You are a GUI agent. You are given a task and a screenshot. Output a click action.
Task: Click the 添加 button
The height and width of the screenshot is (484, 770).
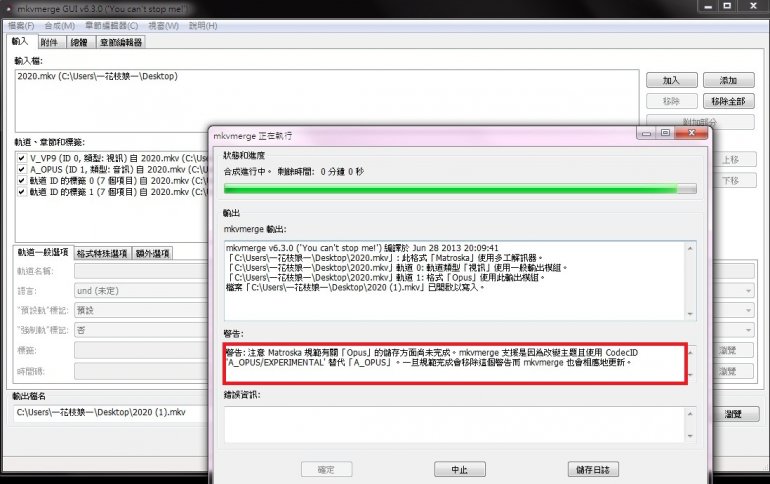[728, 80]
